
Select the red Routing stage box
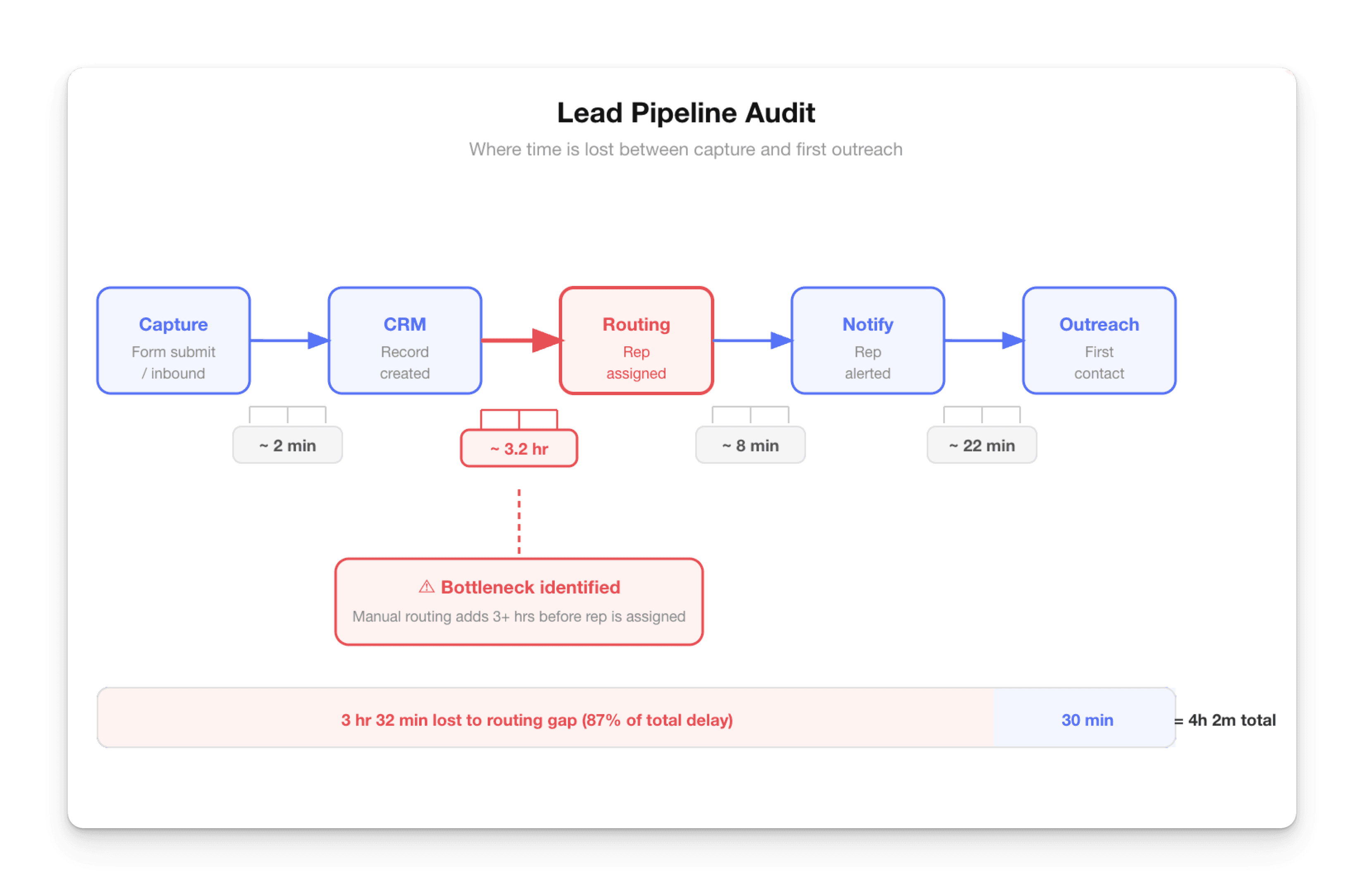[636, 340]
